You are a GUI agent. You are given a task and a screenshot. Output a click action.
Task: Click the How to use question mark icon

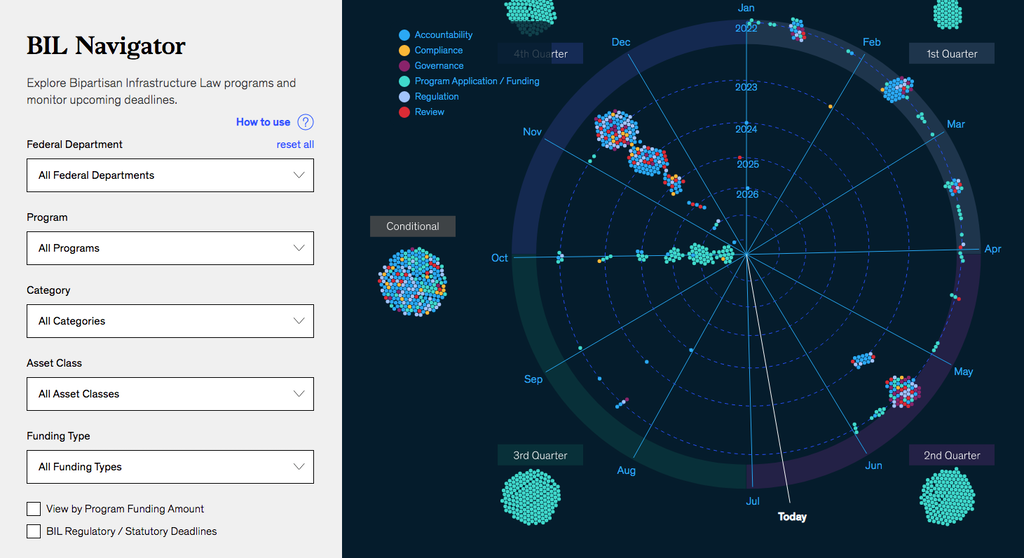[306, 122]
